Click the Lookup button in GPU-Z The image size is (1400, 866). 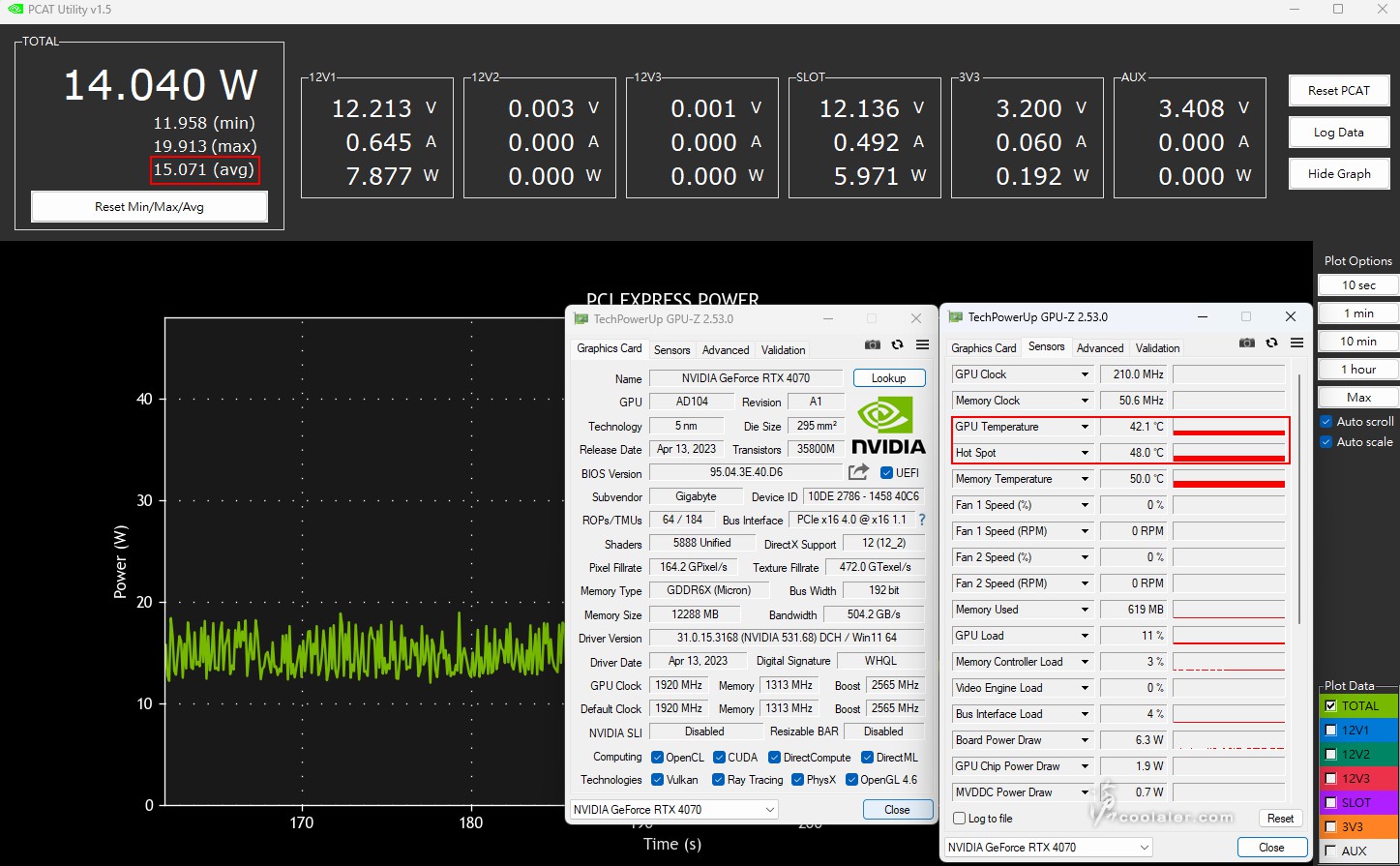[889, 378]
